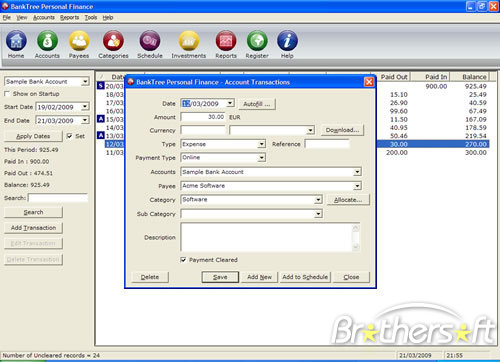Screen dimensions: 500x362
Task: Open the Home toolbar icon
Action: pyautogui.click(x=16, y=44)
